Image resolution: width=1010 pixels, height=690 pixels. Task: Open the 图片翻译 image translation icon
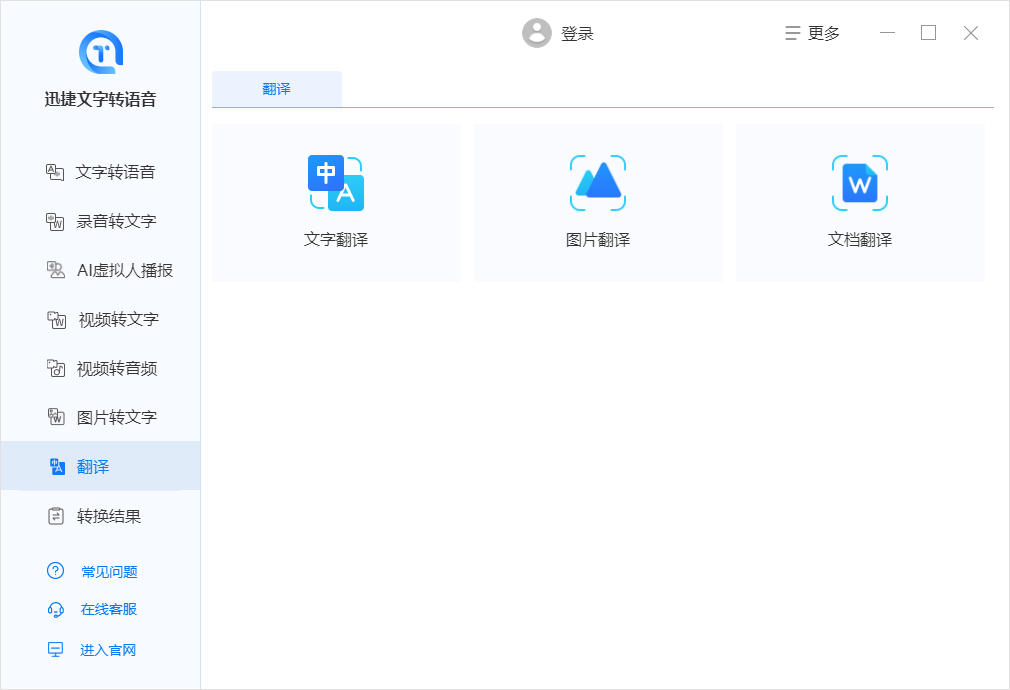598,184
